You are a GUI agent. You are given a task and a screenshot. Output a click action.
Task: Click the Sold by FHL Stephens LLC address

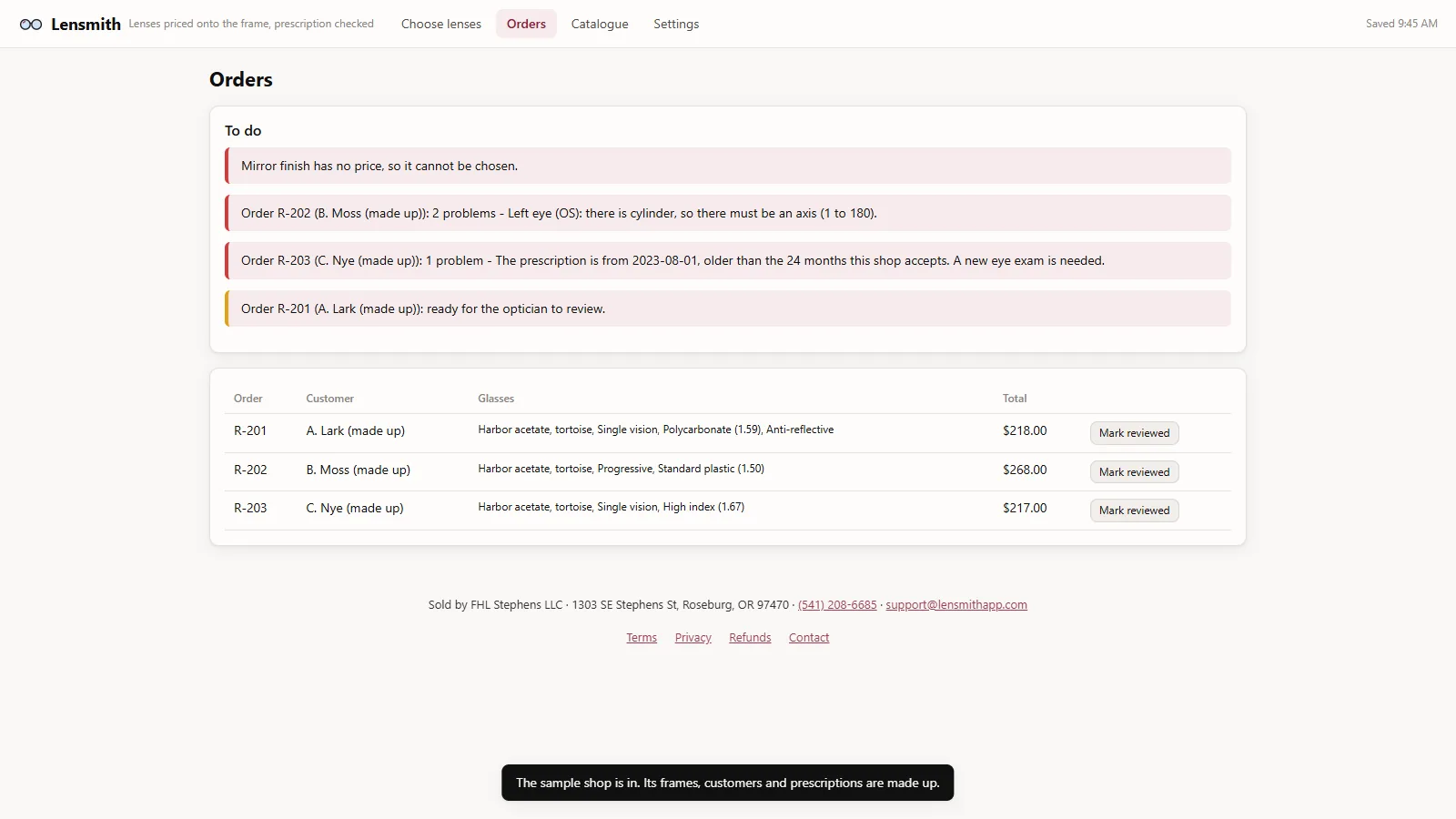click(609, 605)
